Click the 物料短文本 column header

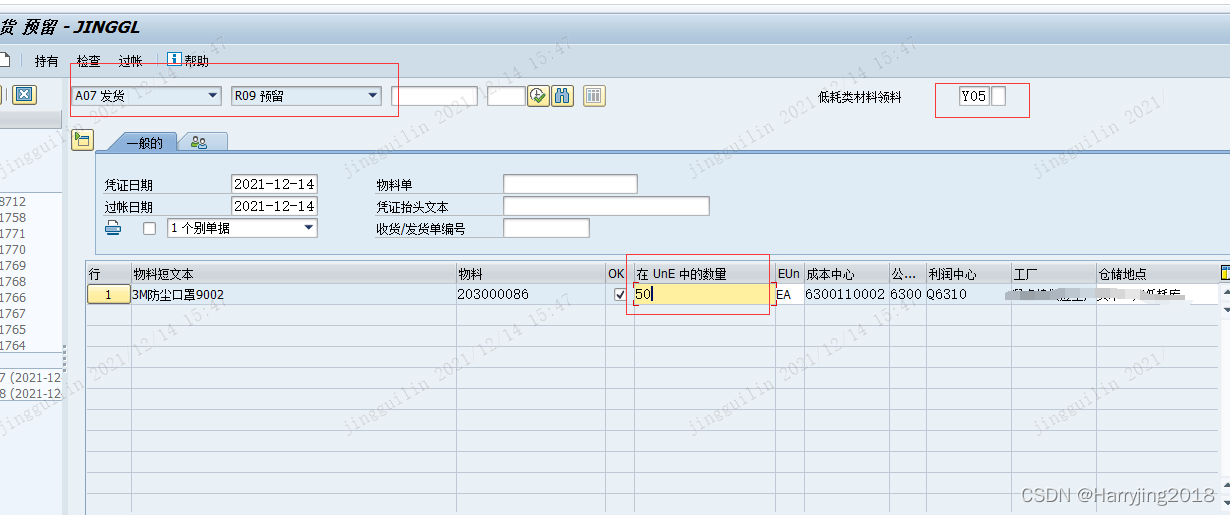[293, 274]
